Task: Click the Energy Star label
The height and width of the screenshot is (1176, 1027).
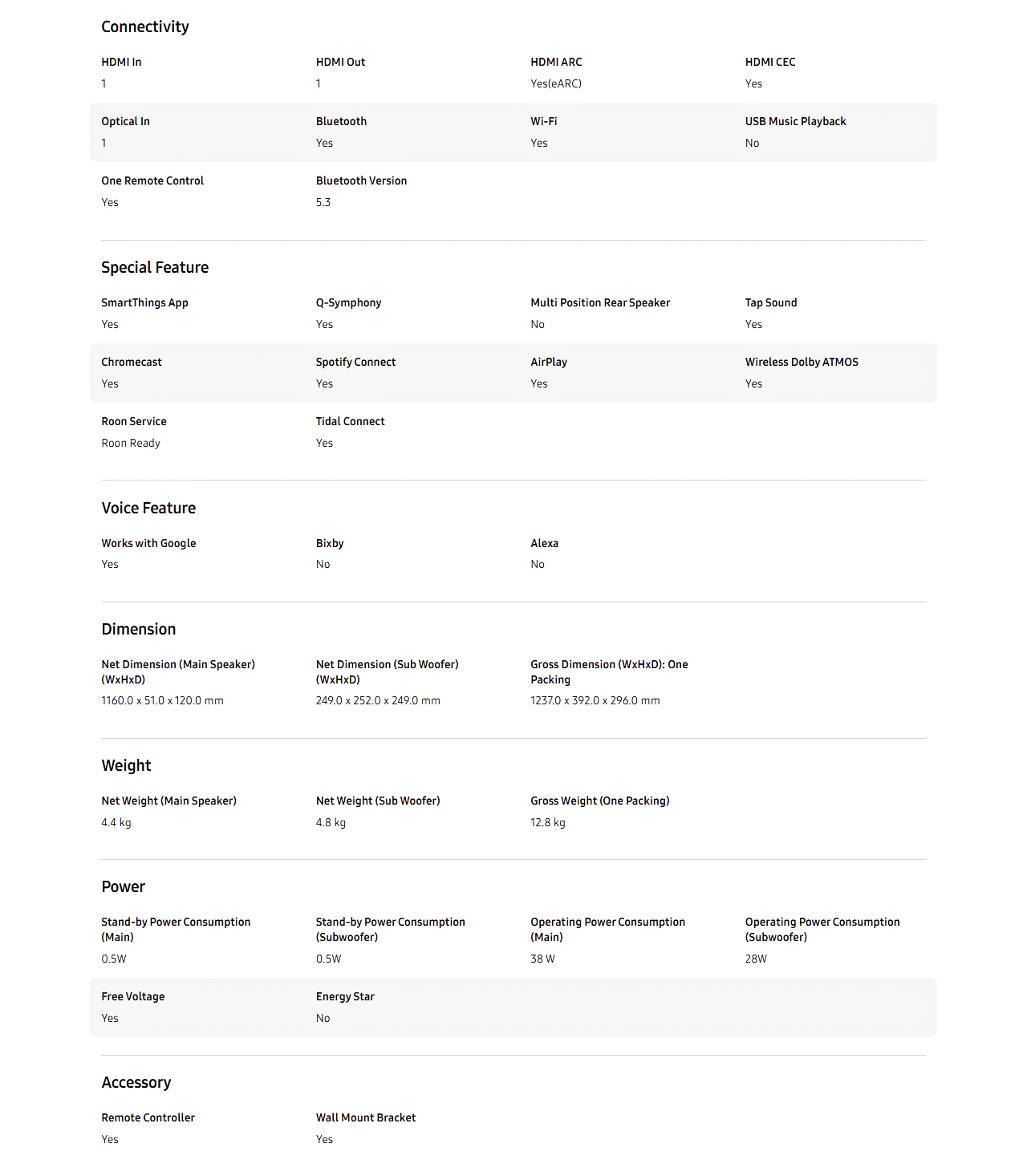Action: click(x=345, y=996)
